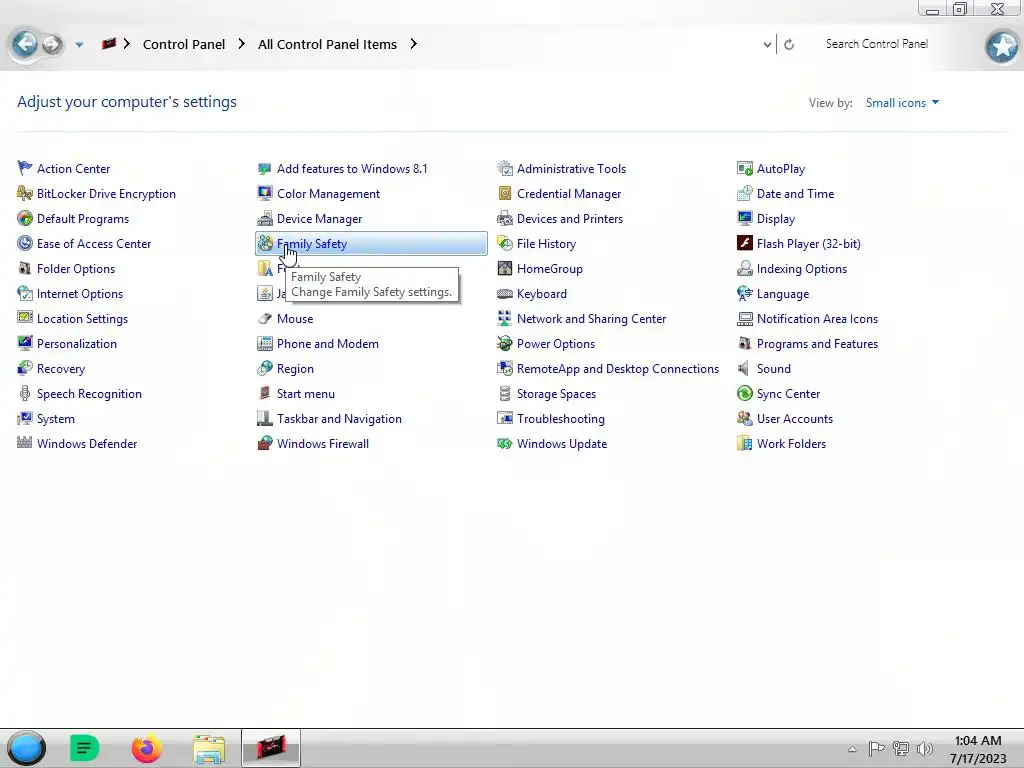The width and height of the screenshot is (1024, 768).
Task: Click the Sync Center green icon
Action: 744,394
